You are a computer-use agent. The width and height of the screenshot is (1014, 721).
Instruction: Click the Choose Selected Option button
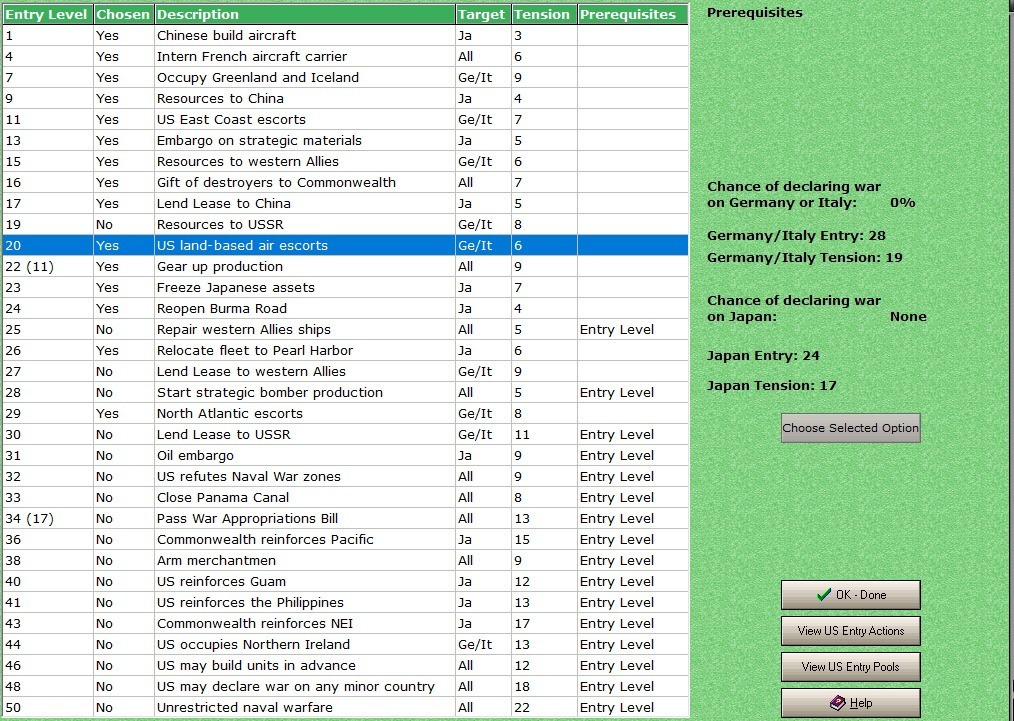pyautogui.click(x=850, y=428)
